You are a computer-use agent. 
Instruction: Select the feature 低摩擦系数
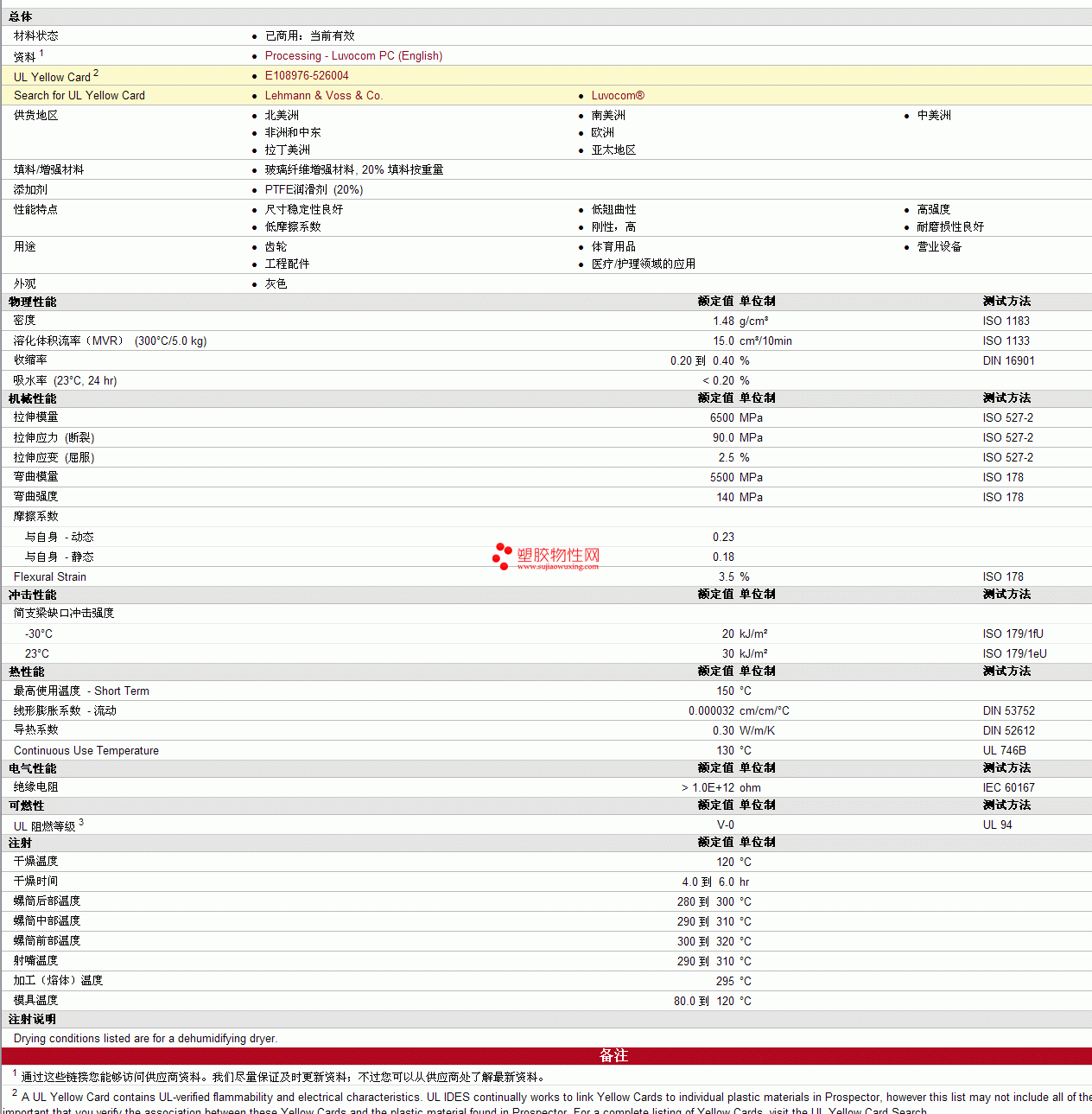[x=293, y=226]
